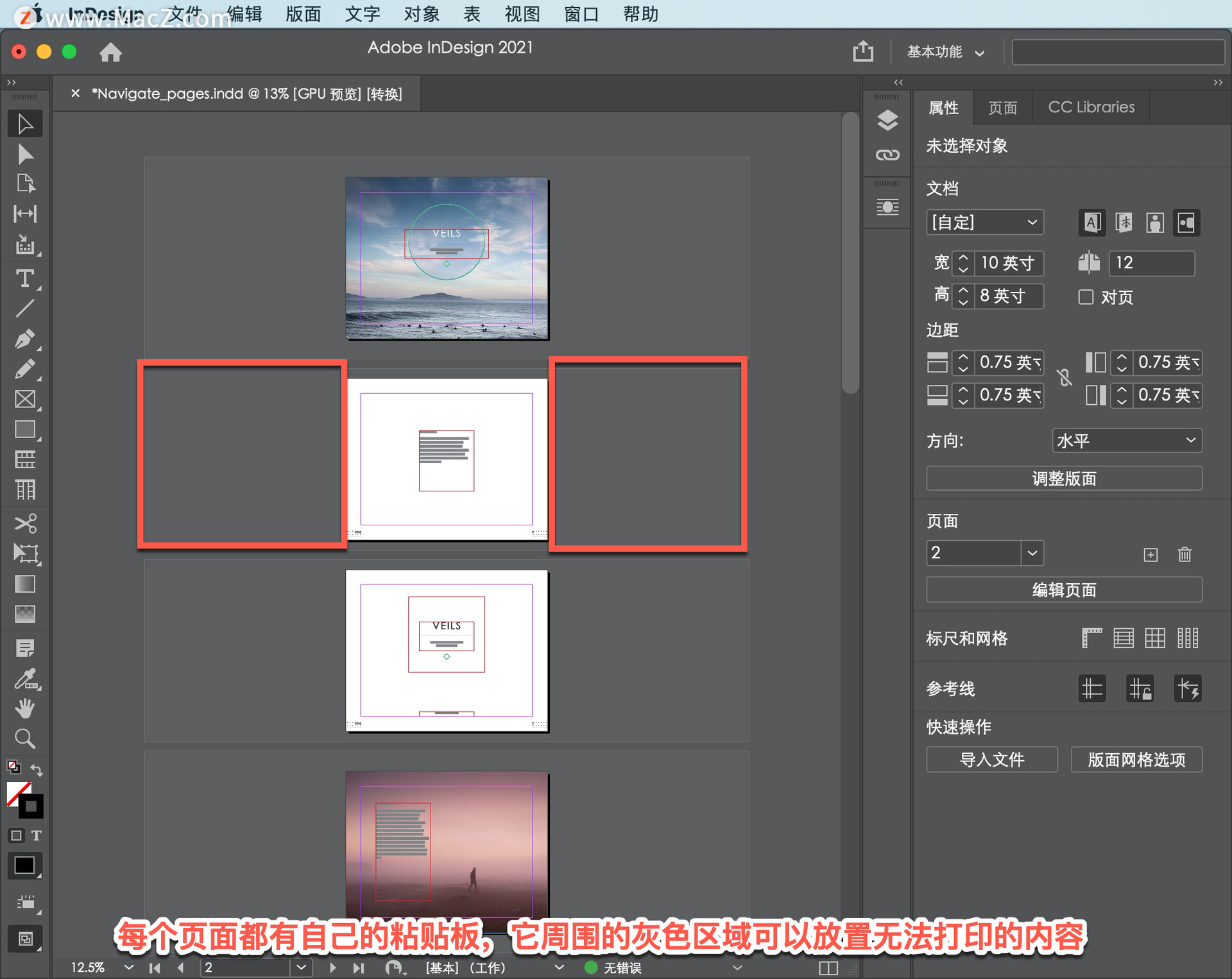Go to the last page arrow
This screenshot has width=1232, height=979.
(358, 967)
